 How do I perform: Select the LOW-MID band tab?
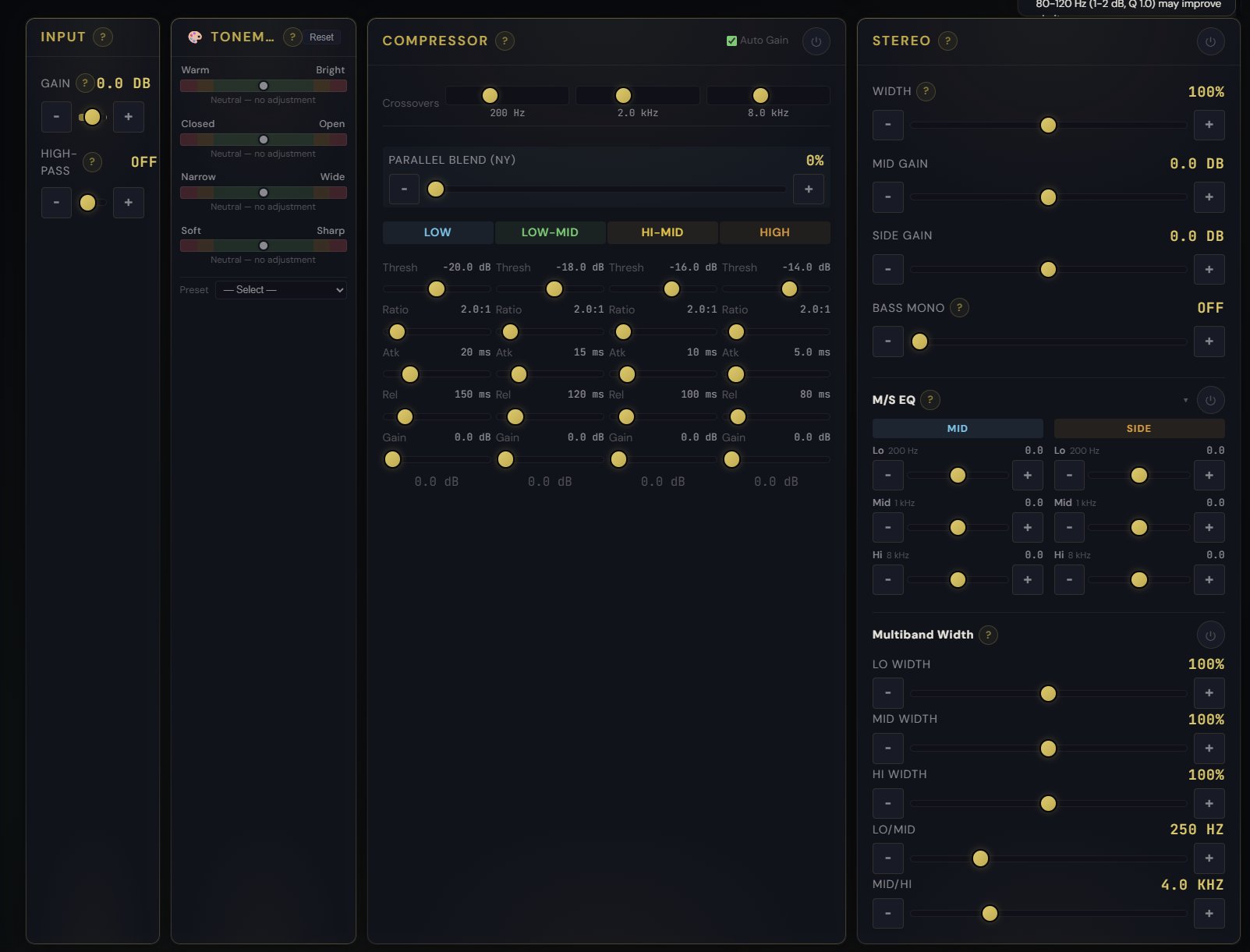coord(550,232)
